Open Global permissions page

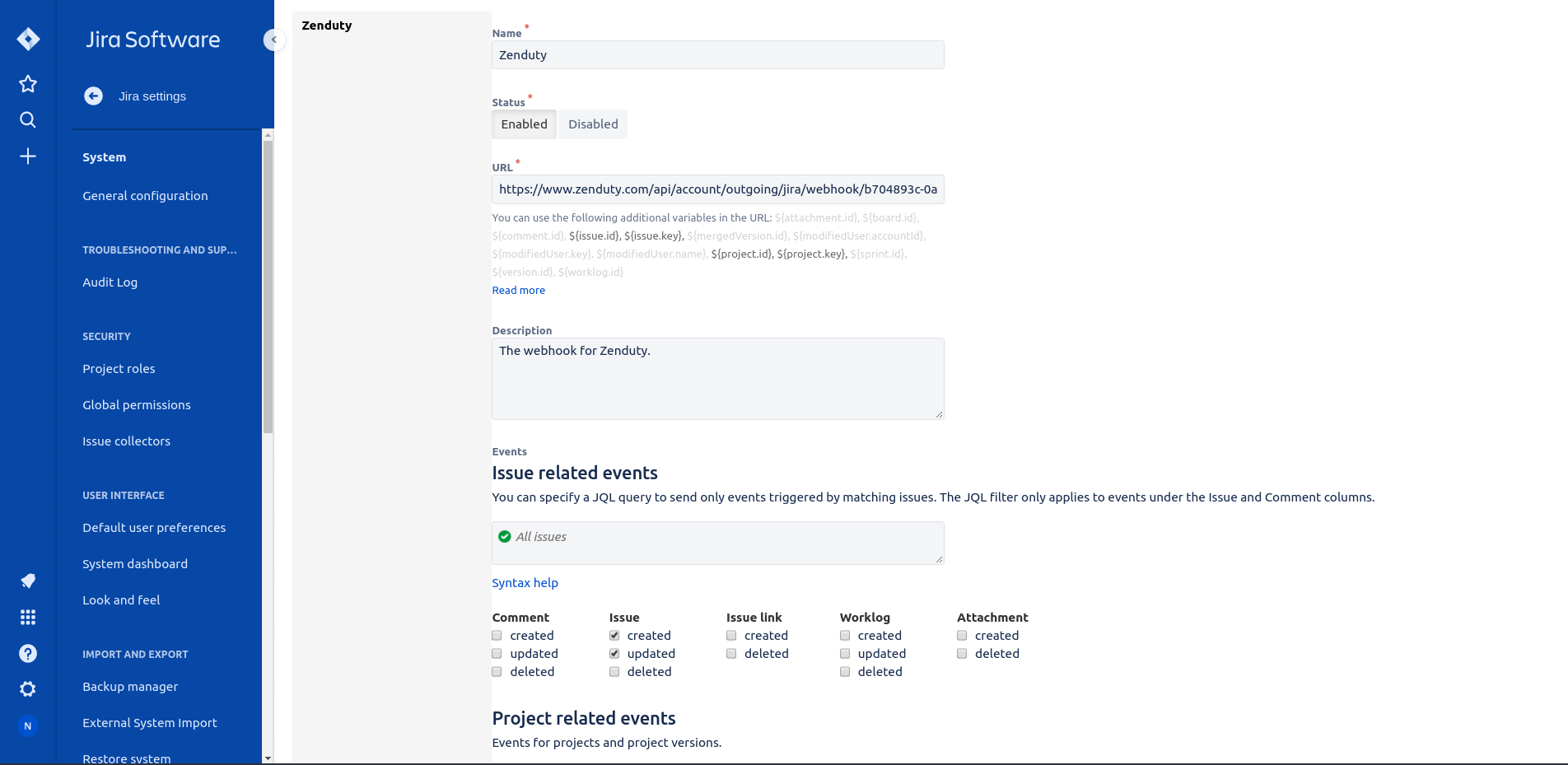(x=137, y=405)
